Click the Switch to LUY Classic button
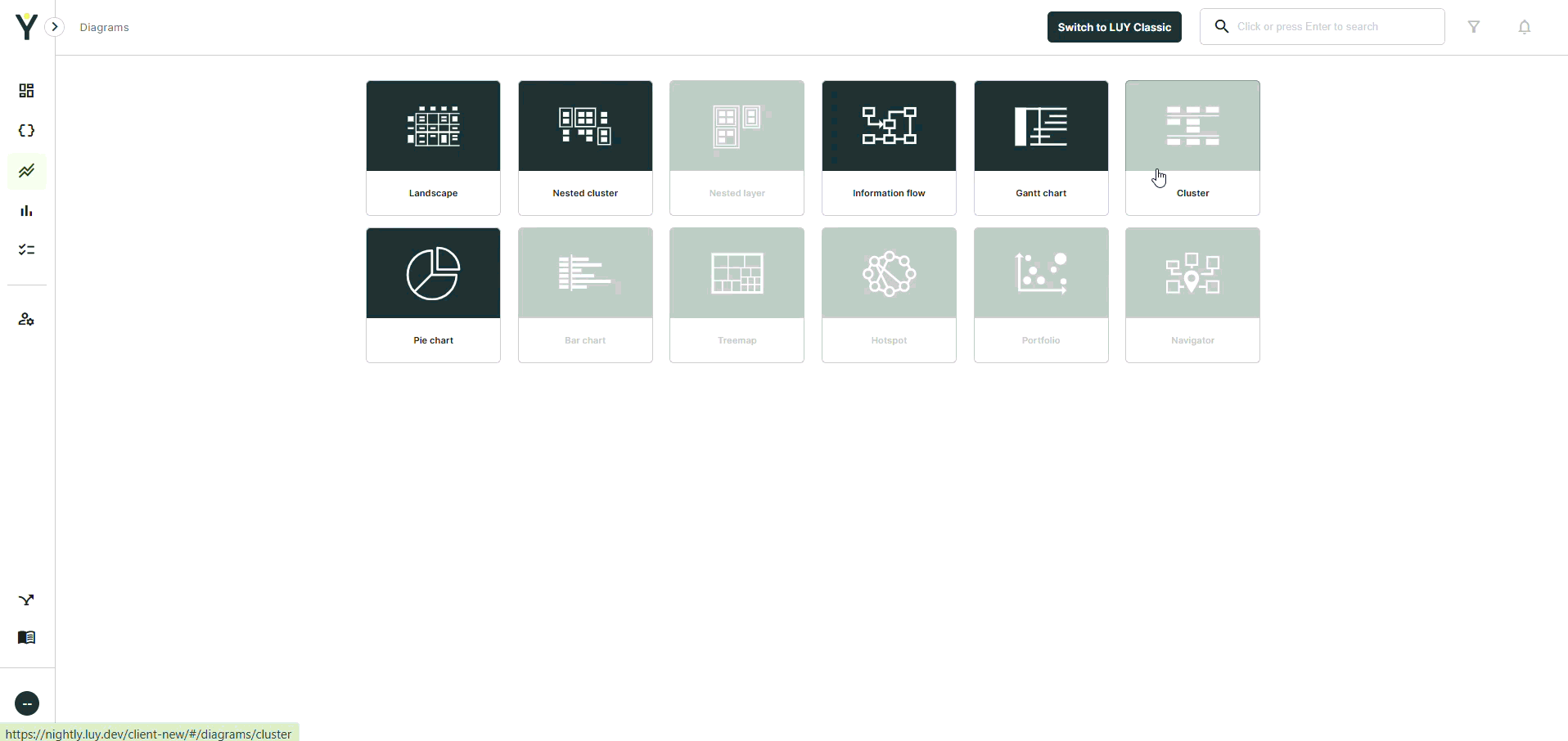 pyautogui.click(x=1114, y=27)
